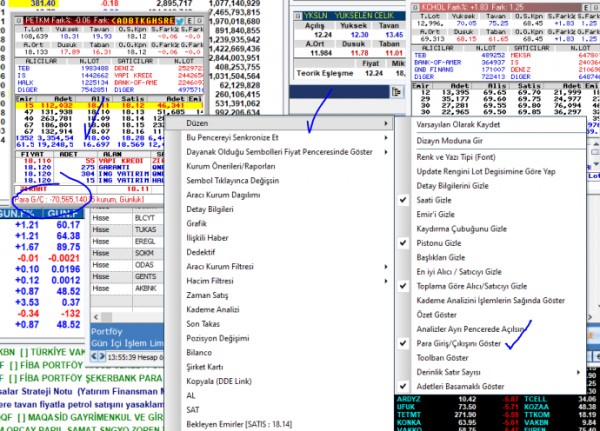Click the next-tab arrow beside 13:55:39 Hesap
This screenshot has height=431, width=600.
click(102, 356)
